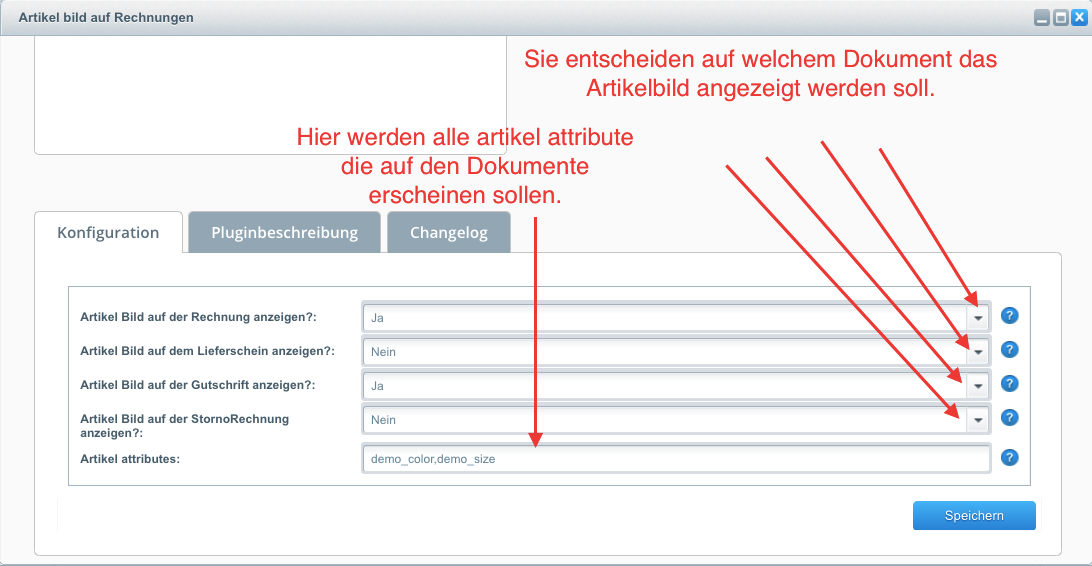The height and width of the screenshot is (566, 1092).
Task: Select the 'Artikel attributes:' label
Action: (x=130, y=459)
